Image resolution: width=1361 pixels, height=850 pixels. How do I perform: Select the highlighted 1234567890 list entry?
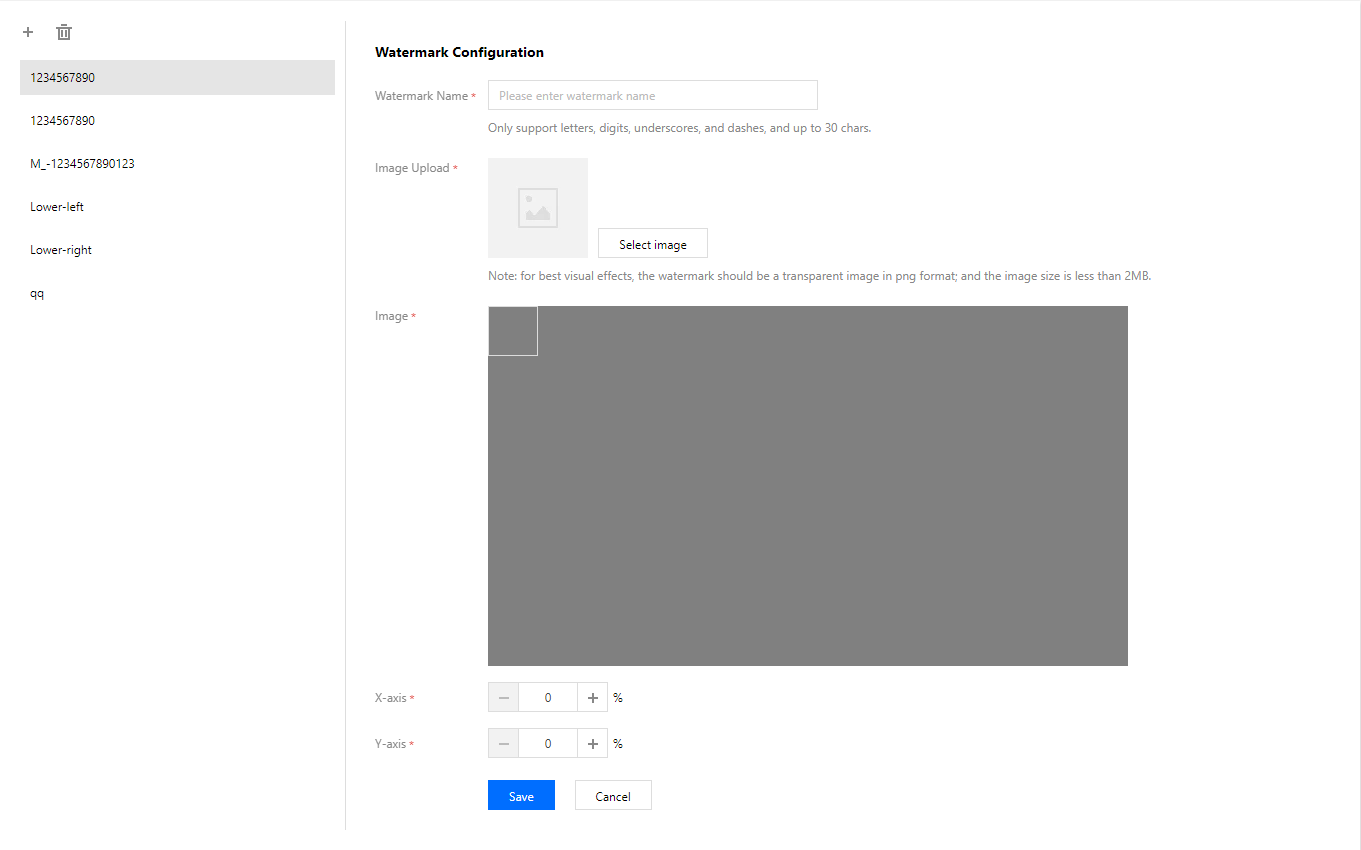click(x=177, y=77)
